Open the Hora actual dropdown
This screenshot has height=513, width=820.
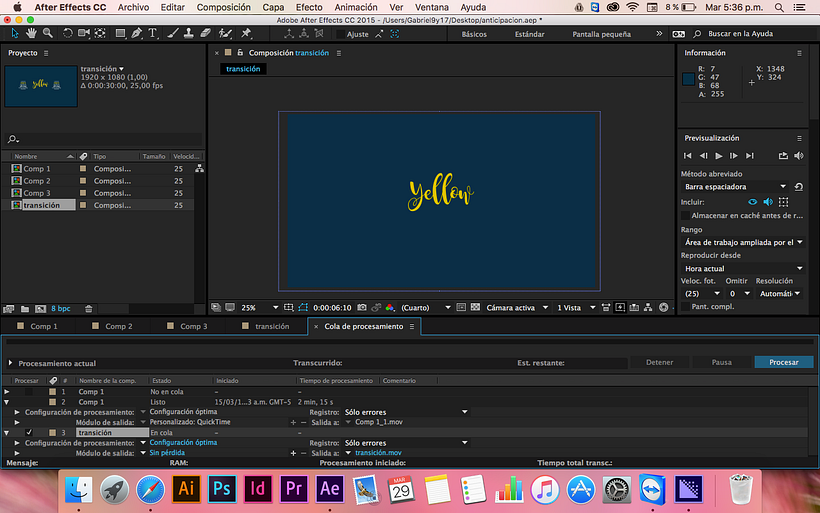pos(743,268)
